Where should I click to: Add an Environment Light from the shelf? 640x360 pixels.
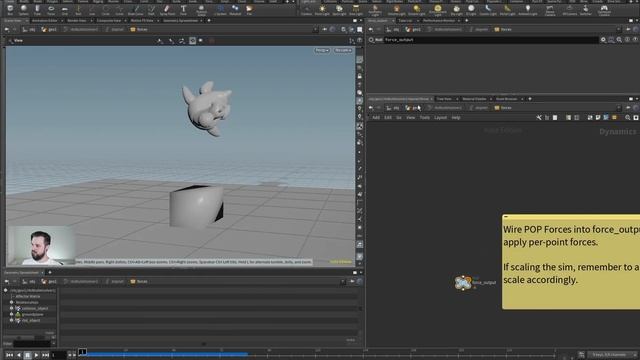click(x=438, y=10)
